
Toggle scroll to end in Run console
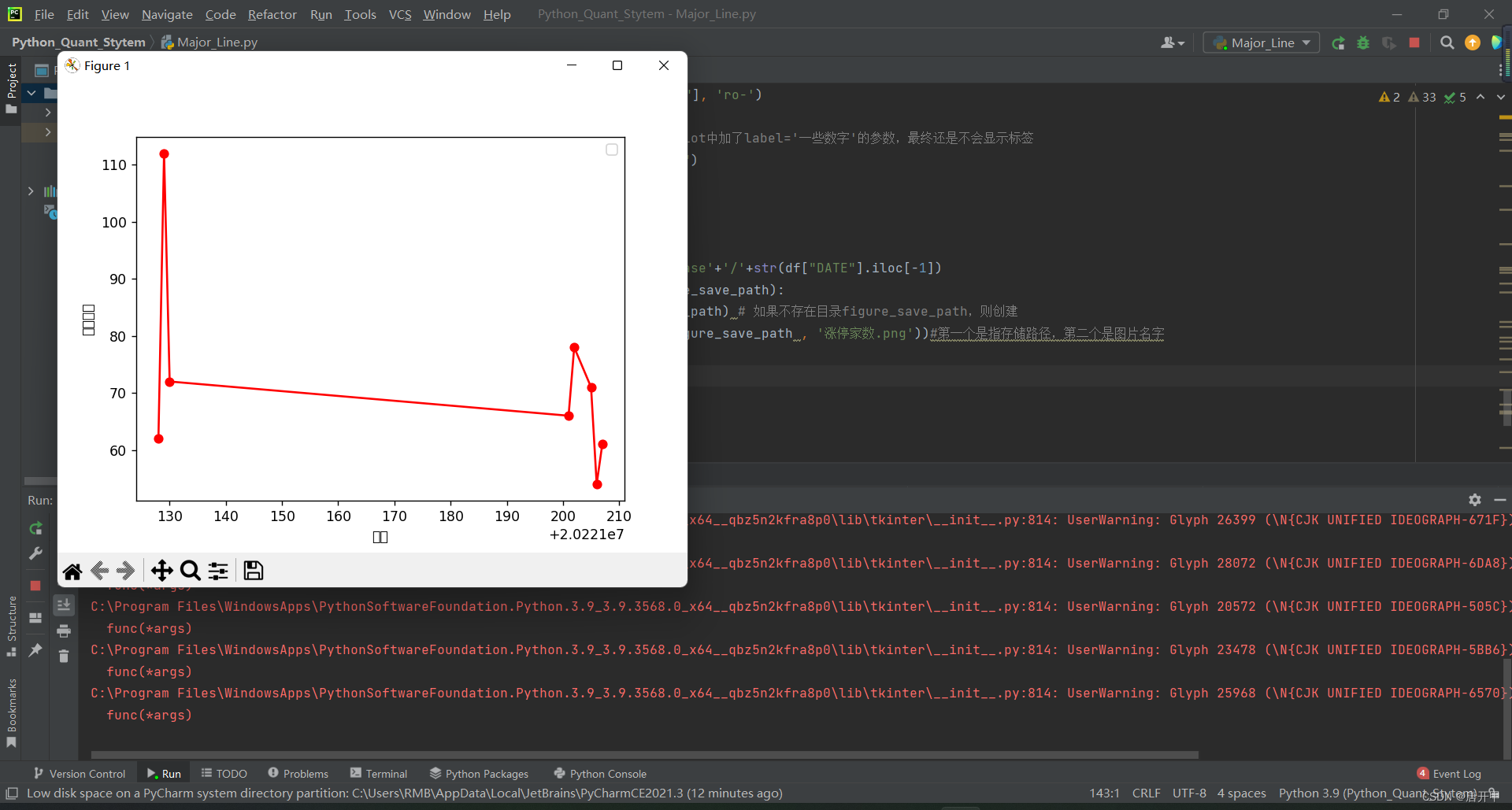64,605
